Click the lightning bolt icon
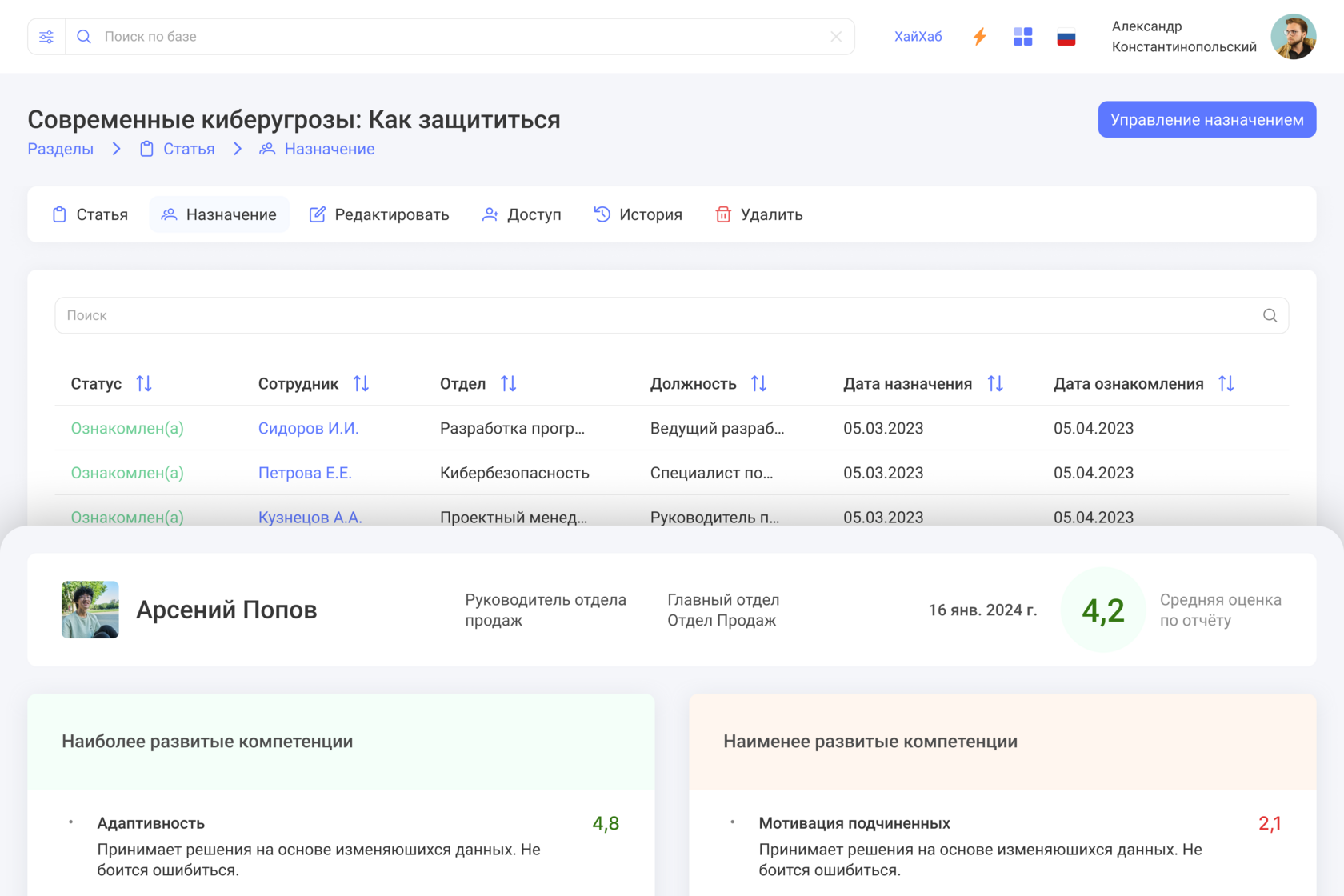The width and height of the screenshot is (1344, 896). (979, 37)
